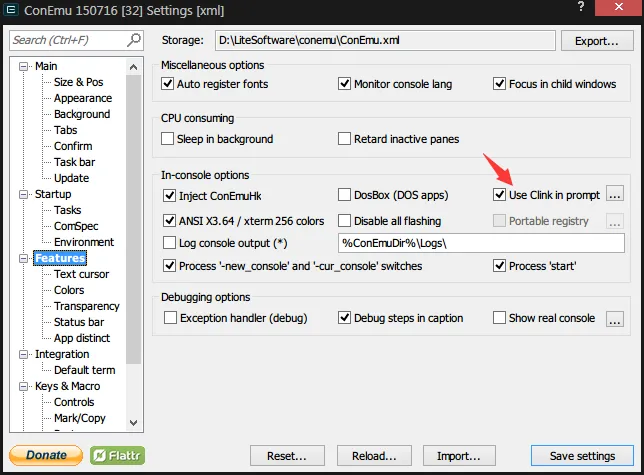Click the Donate PayPal button

point(46,455)
